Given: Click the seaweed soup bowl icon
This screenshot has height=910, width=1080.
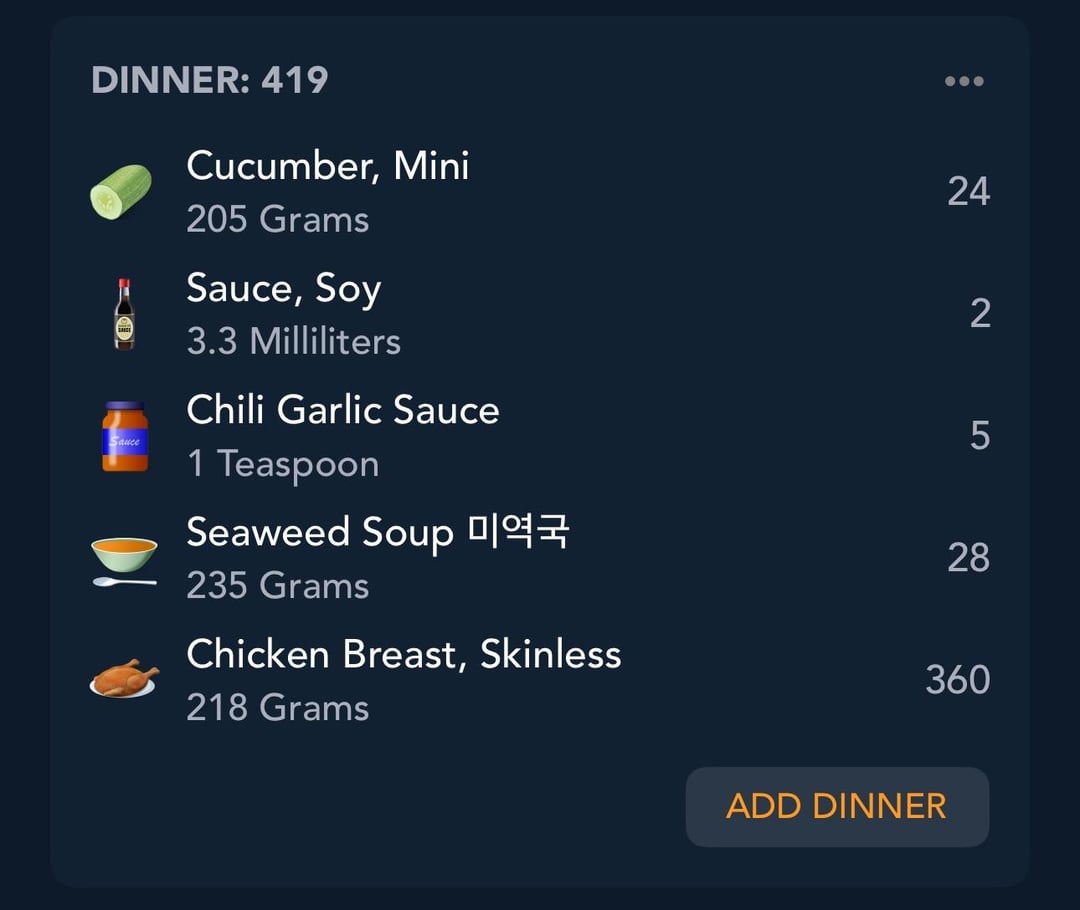Looking at the screenshot, I should click(124, 558).
